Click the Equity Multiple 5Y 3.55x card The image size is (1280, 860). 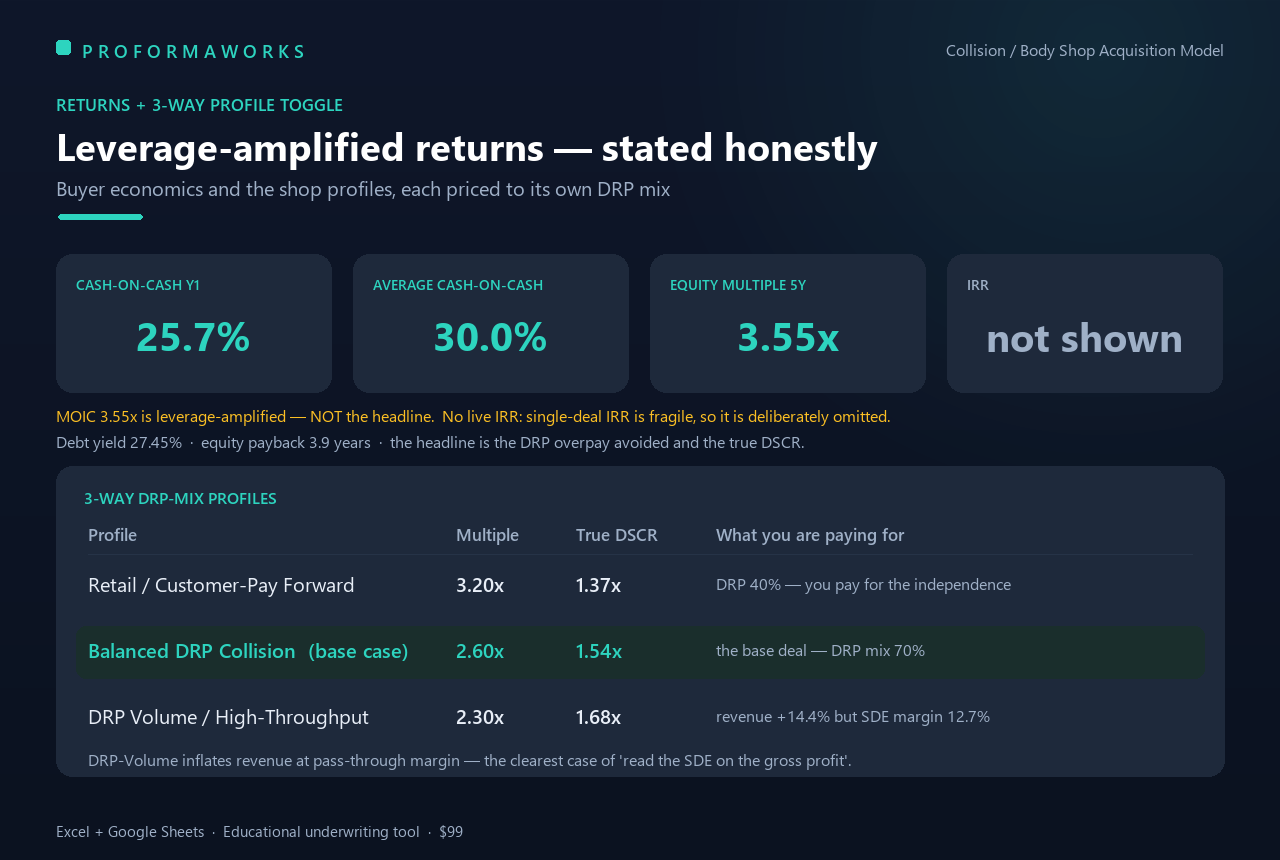pyautogui.click(x=788, y=323)
